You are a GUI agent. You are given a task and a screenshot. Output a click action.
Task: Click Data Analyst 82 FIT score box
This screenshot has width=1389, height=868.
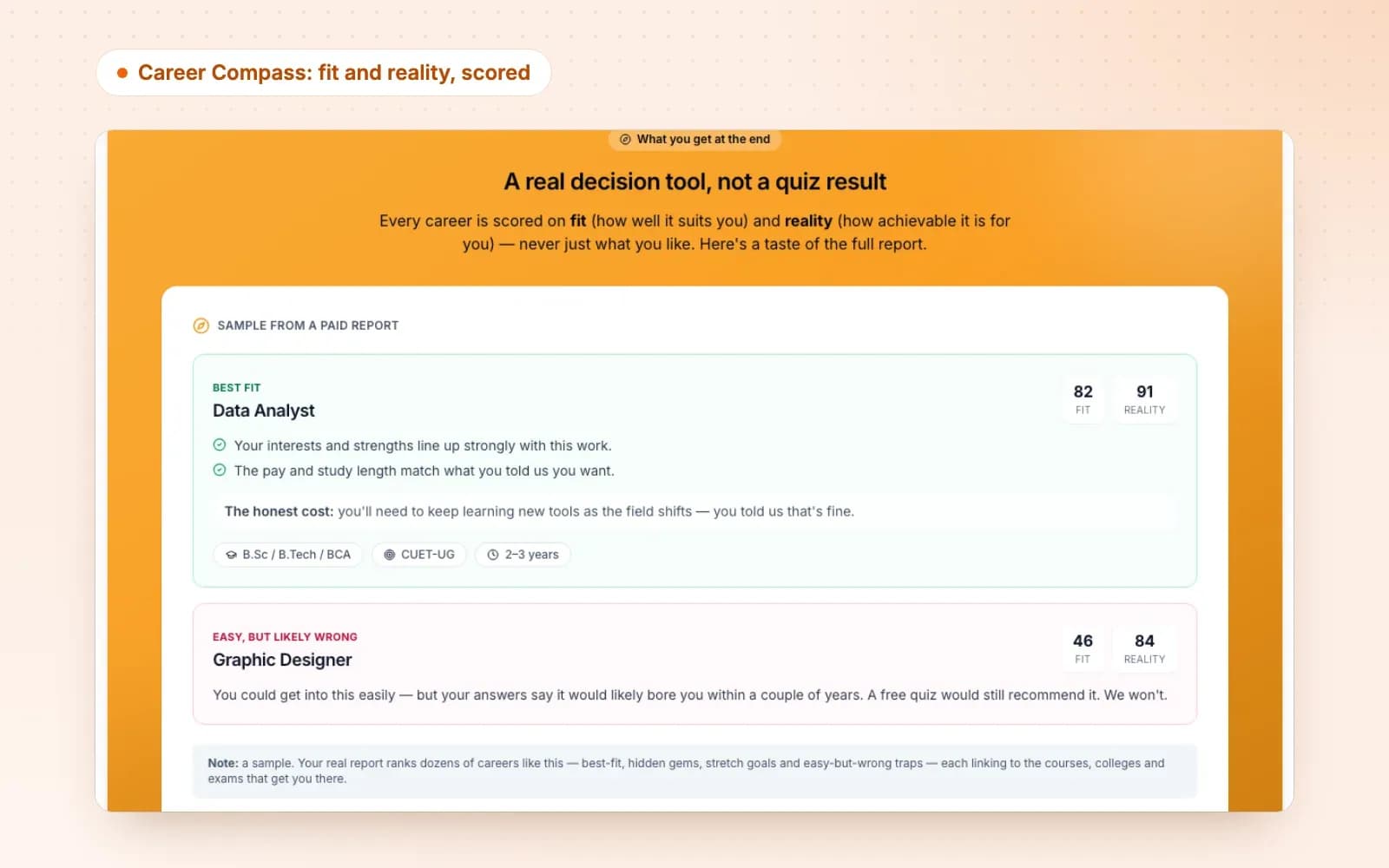coord(1083,399)
